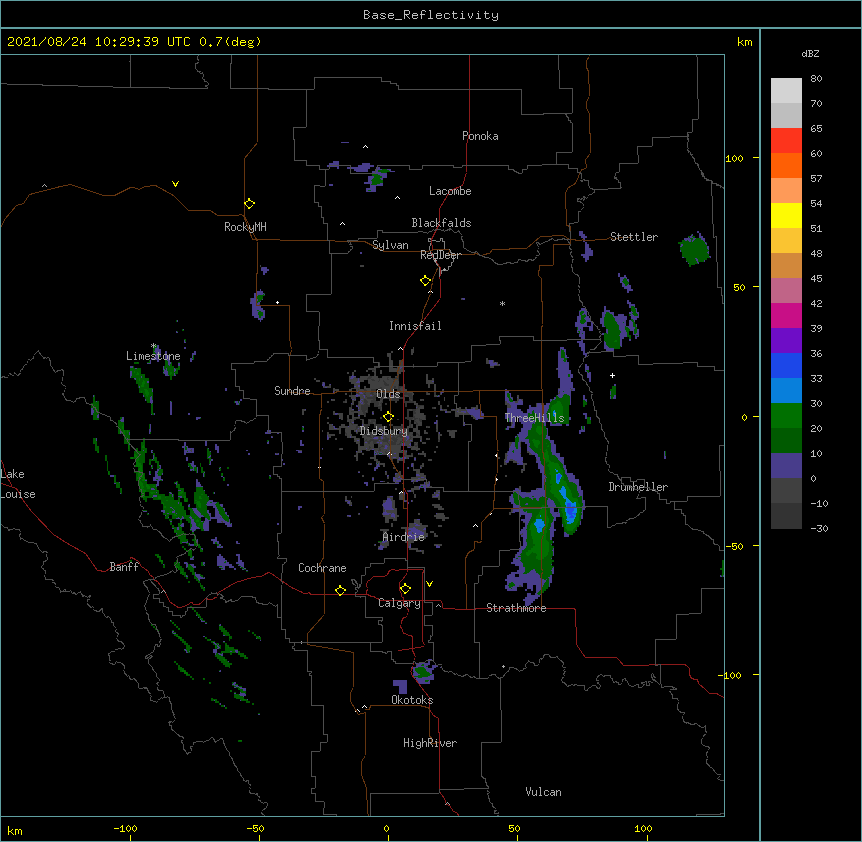Select the orange 57-60 dBZ legend swatch

click(x=786, y=165)
